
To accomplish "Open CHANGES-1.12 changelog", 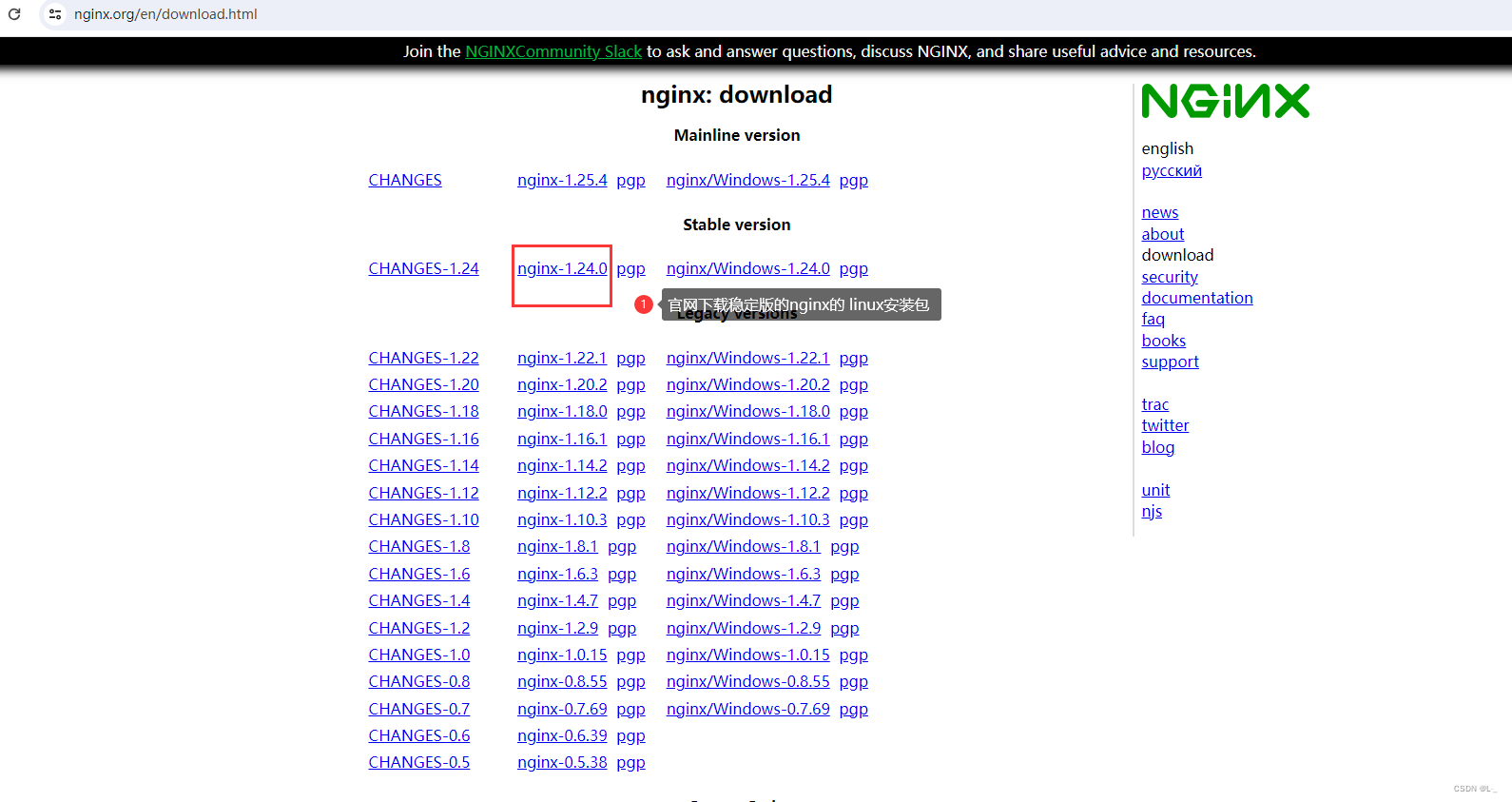I will (x=424, y=493).
